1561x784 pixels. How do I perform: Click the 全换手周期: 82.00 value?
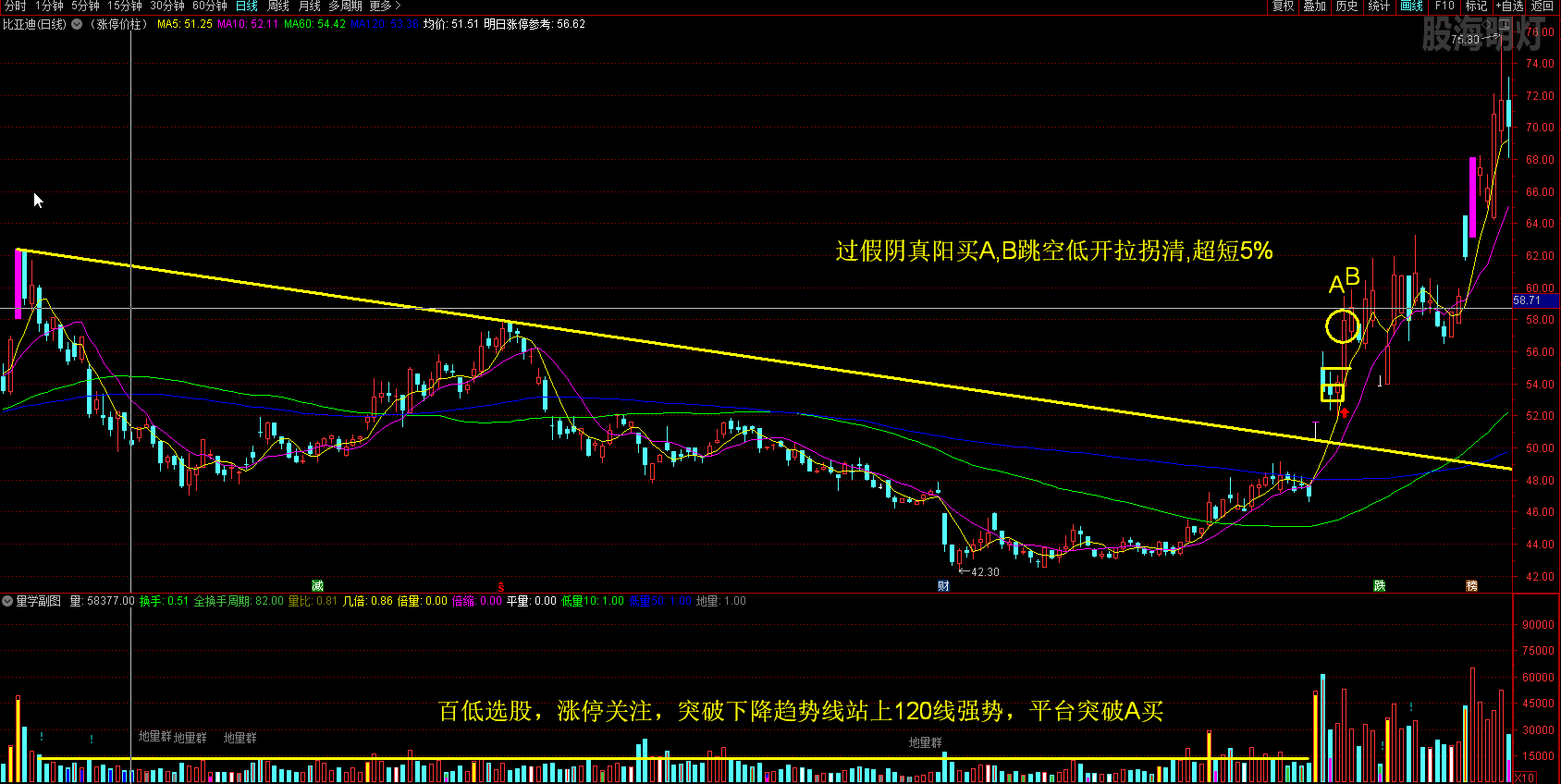pyautogui.click(x=239, y=601)
